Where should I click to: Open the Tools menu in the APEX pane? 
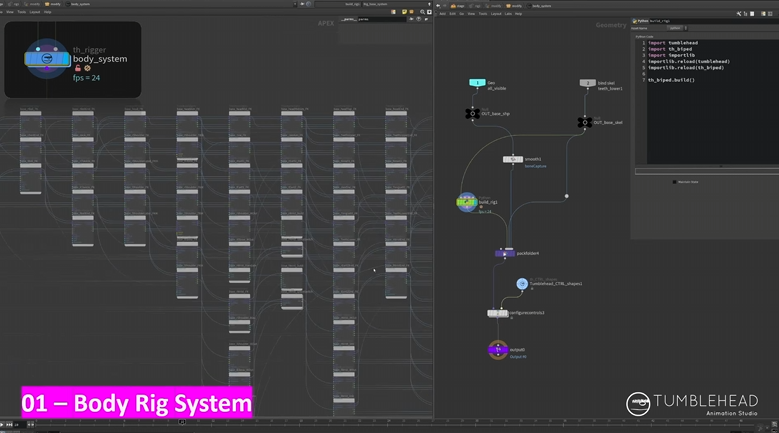[x=21, y=12]
